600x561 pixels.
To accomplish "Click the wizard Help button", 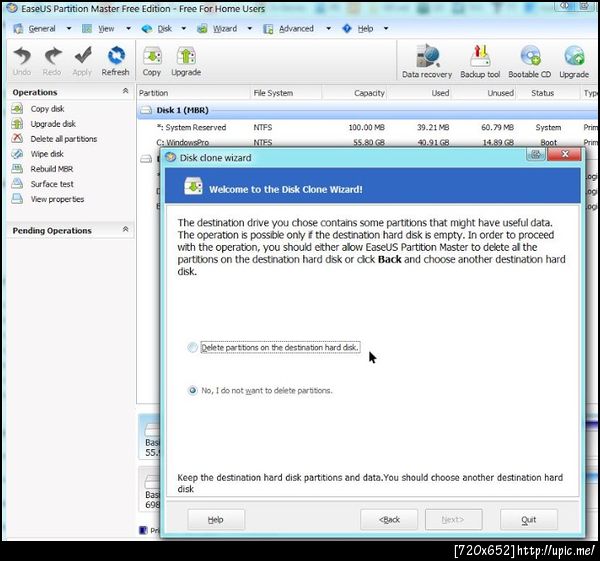I will tap(216, 519).
